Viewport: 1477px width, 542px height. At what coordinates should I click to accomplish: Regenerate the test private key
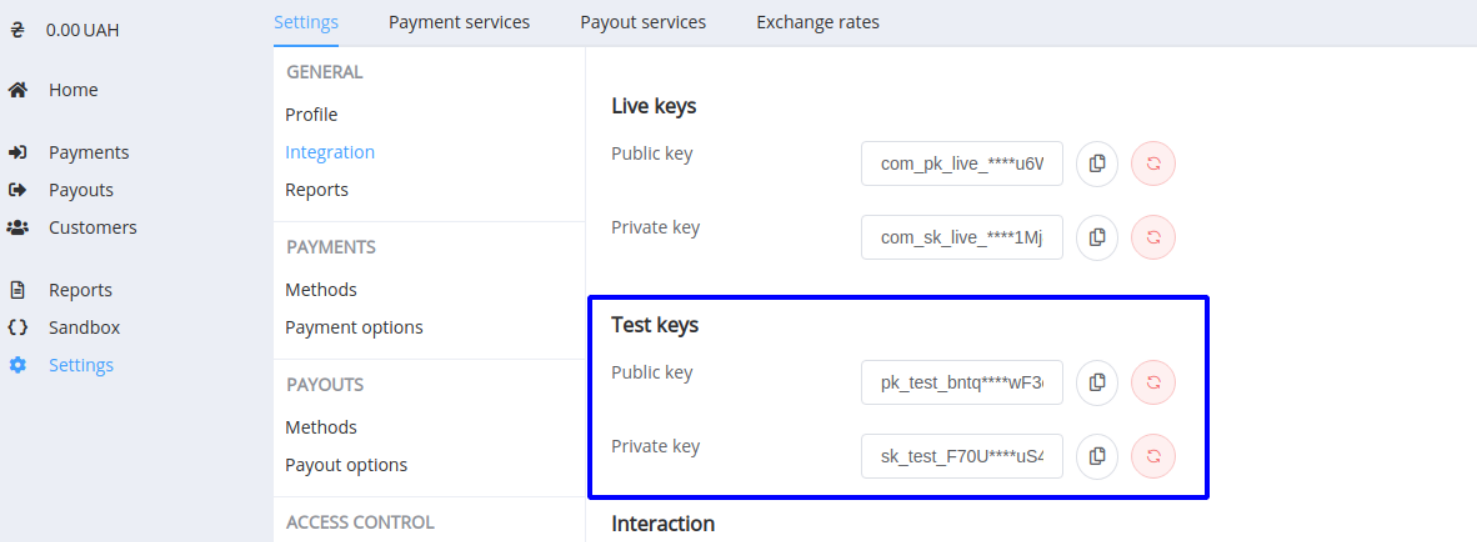click(1153, 456)
